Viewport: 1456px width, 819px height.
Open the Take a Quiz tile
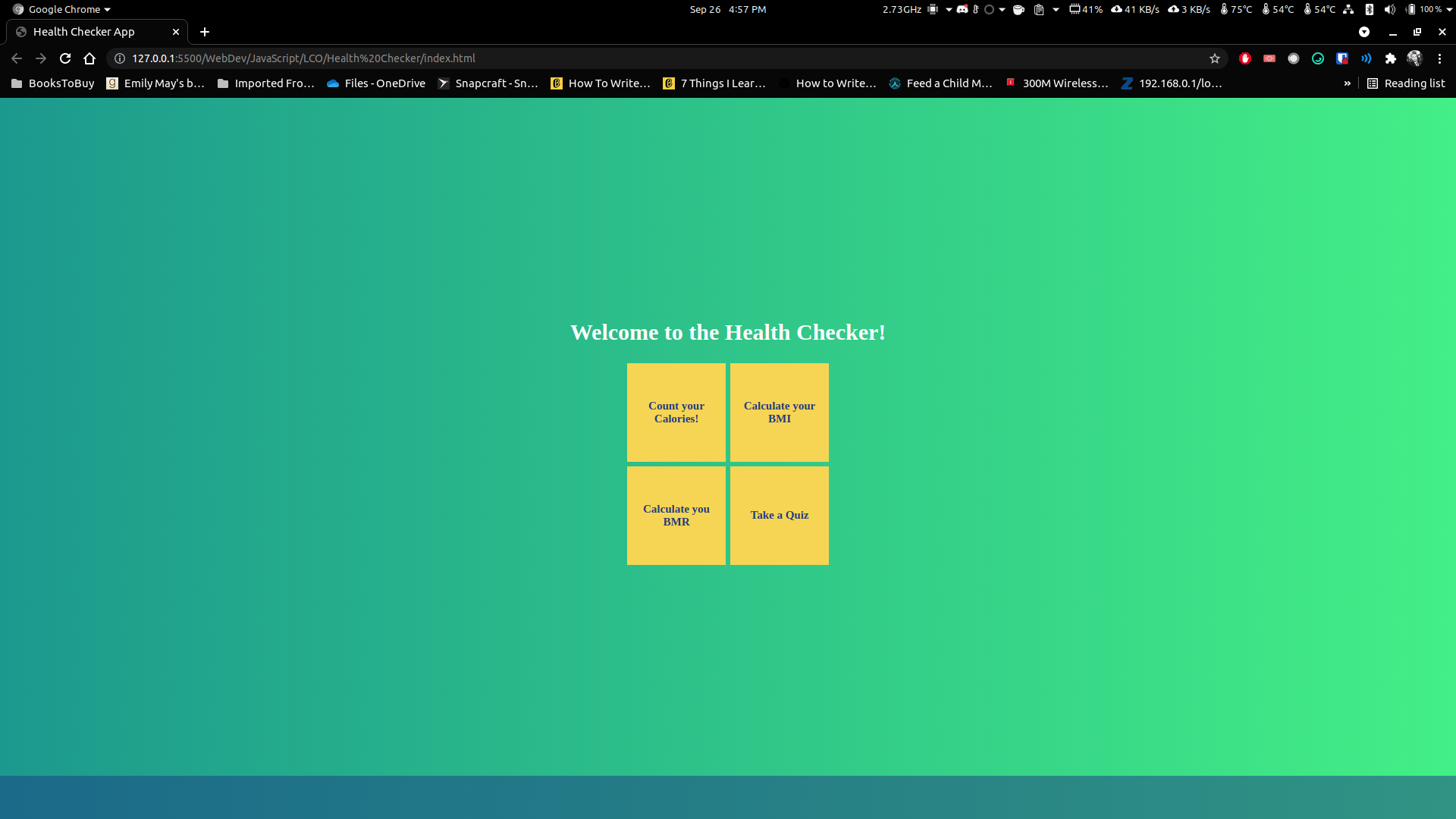point(779,515)
